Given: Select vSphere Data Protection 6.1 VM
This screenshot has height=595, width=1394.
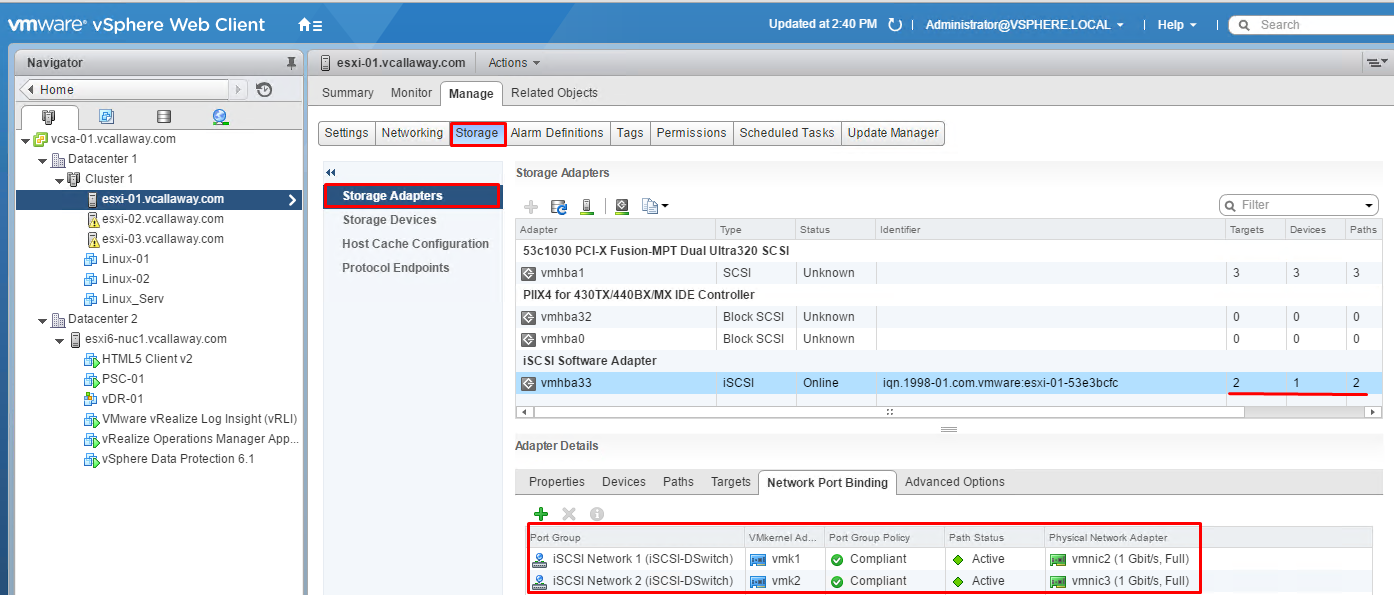Looking at the screenshot, I should pyautogui.click(x=178, y=459).
